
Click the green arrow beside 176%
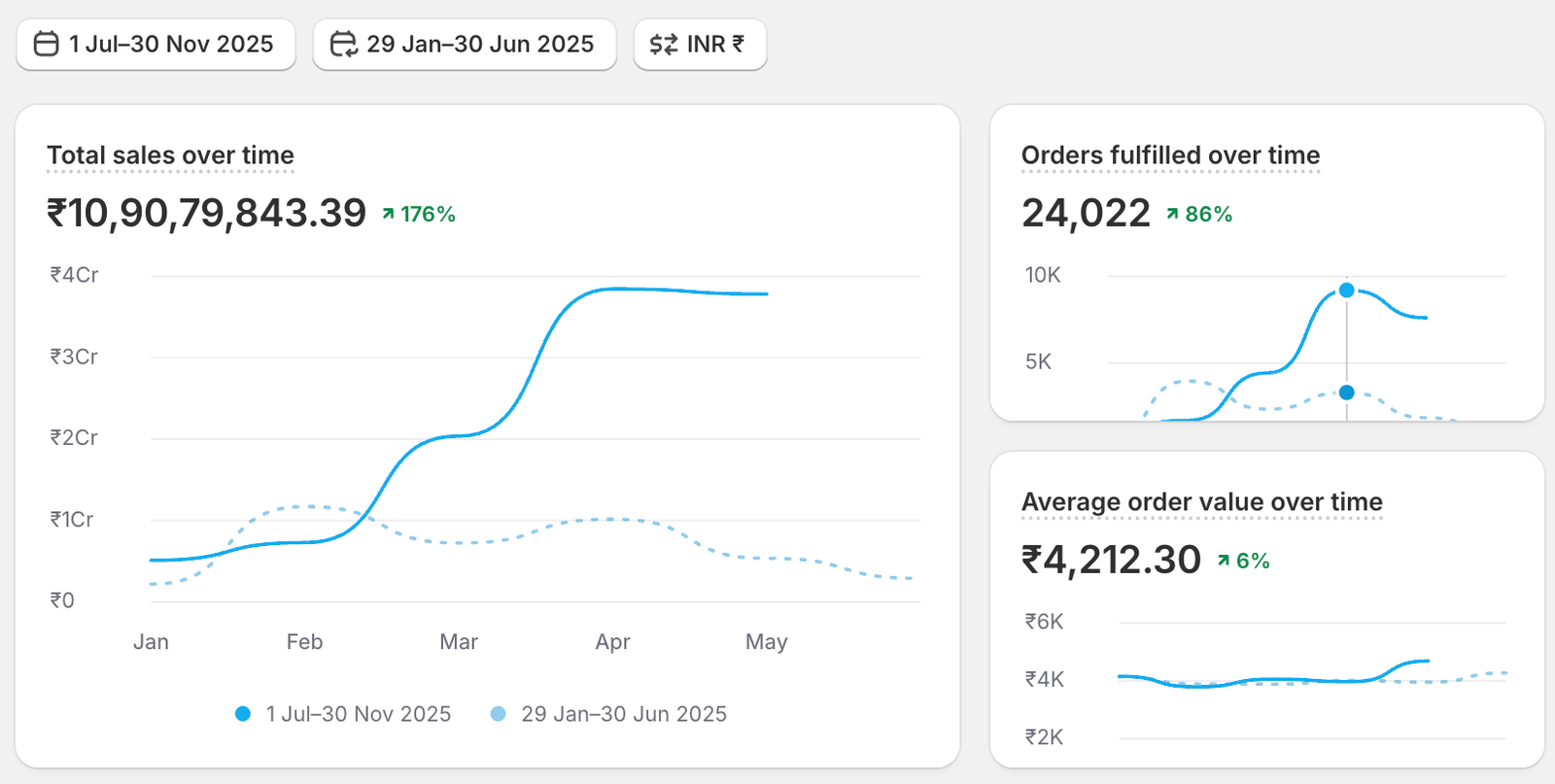tap(388, 214)
